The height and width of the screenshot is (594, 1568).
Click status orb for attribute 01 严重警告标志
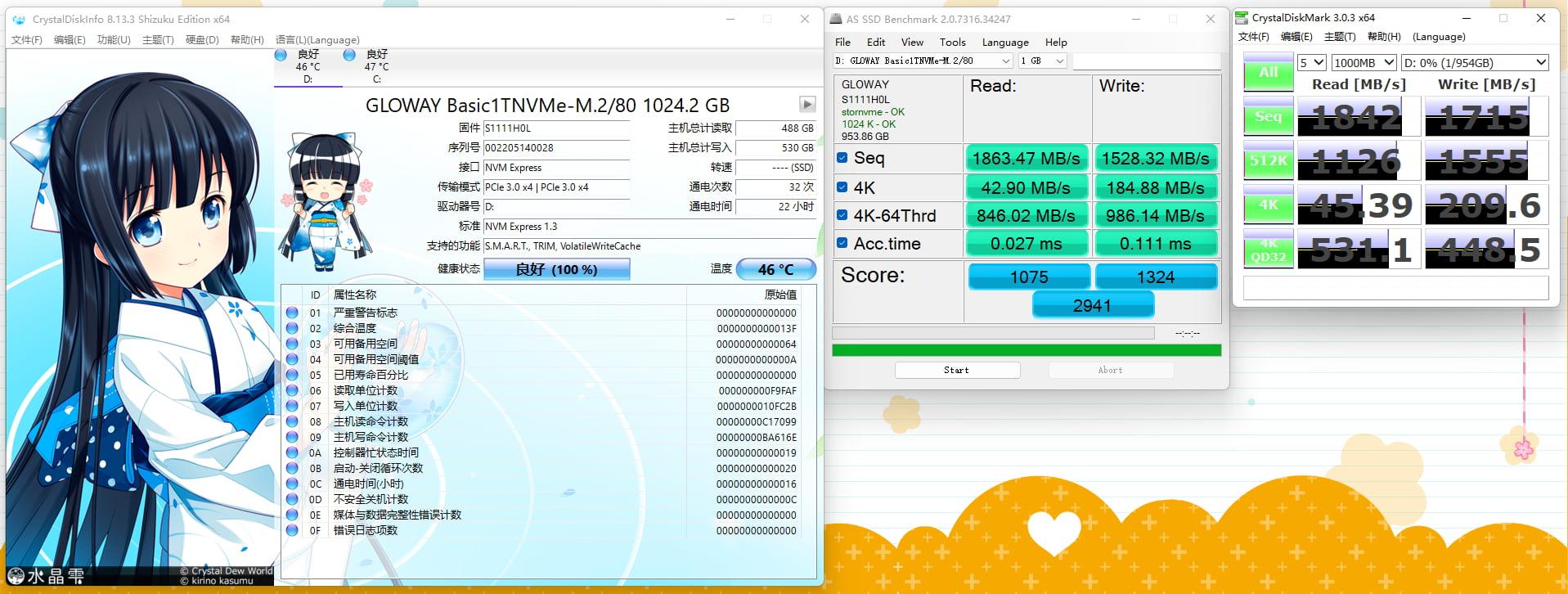tap(292, 313)
